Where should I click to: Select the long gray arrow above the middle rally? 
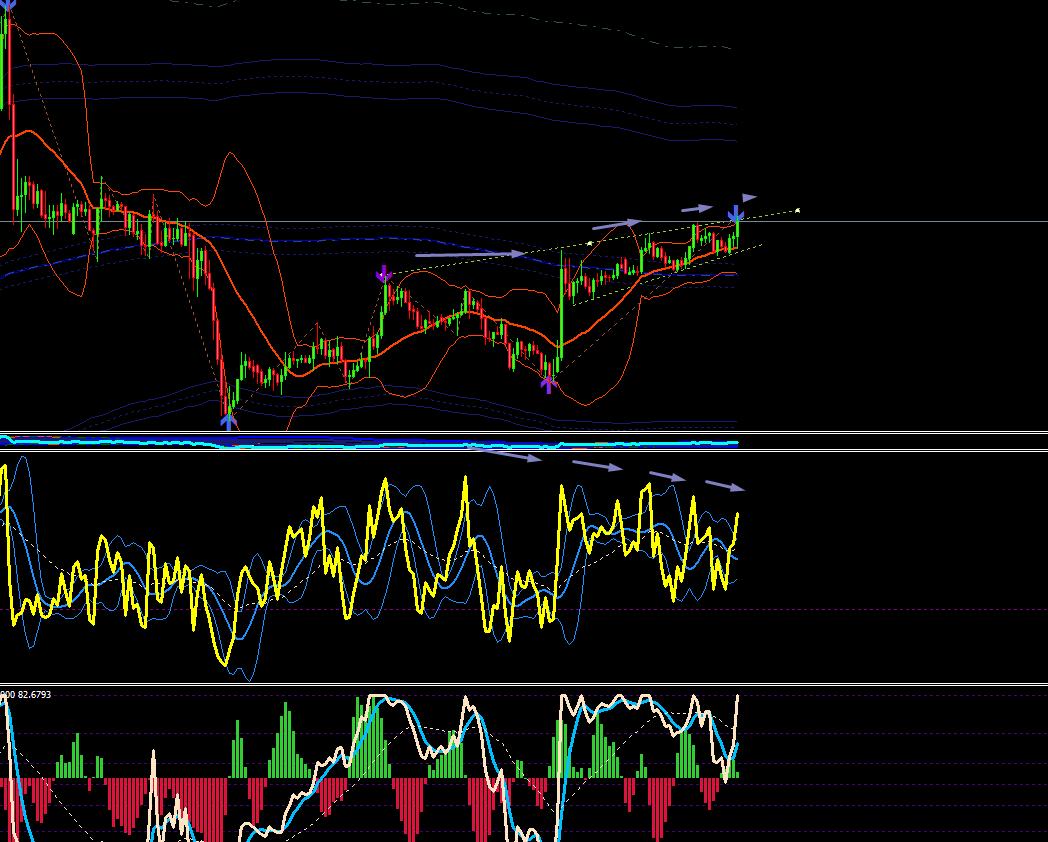(x=470, y=254)
